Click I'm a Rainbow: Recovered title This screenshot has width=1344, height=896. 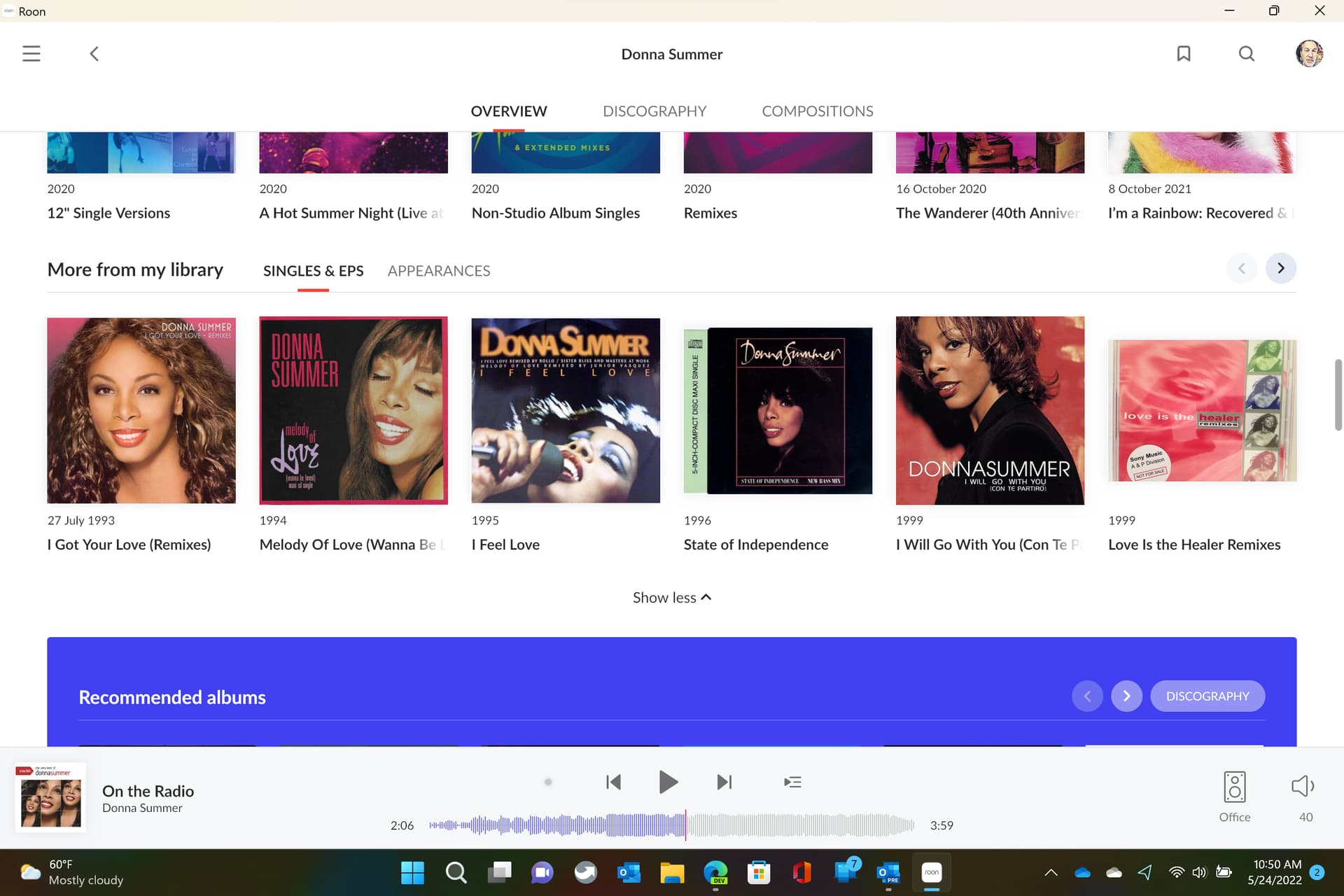(1201, 213)
